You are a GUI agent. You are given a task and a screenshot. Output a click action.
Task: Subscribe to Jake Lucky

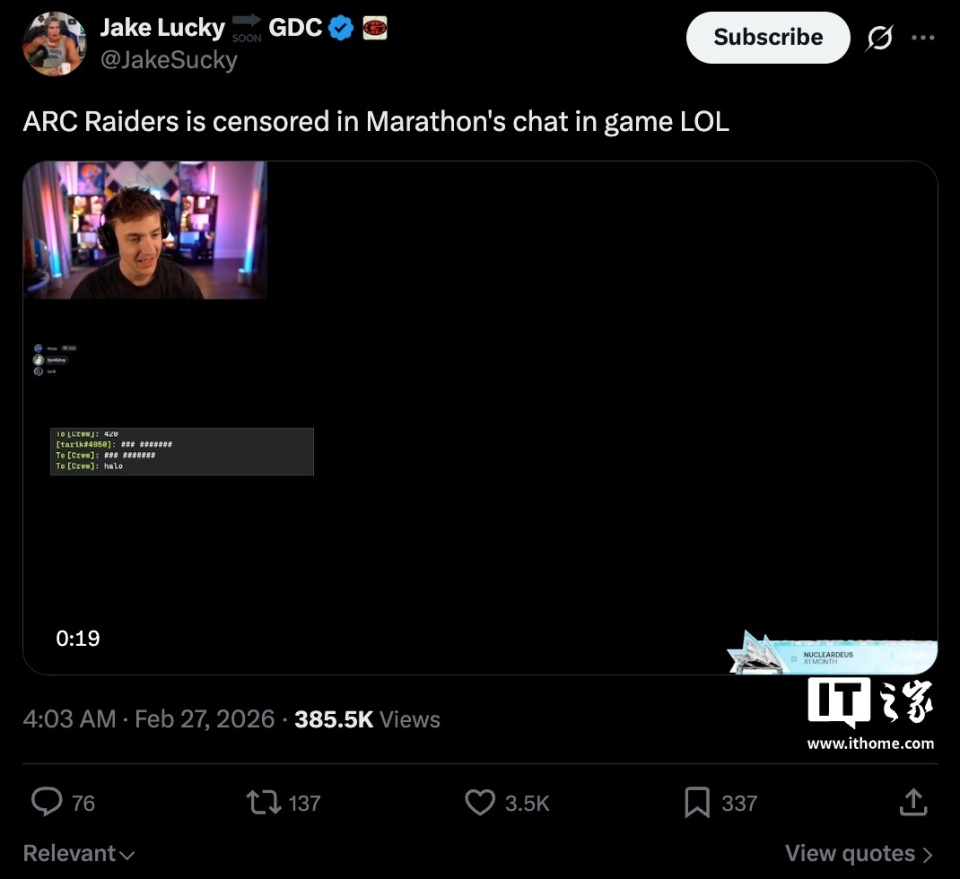(x=768, y=37)
